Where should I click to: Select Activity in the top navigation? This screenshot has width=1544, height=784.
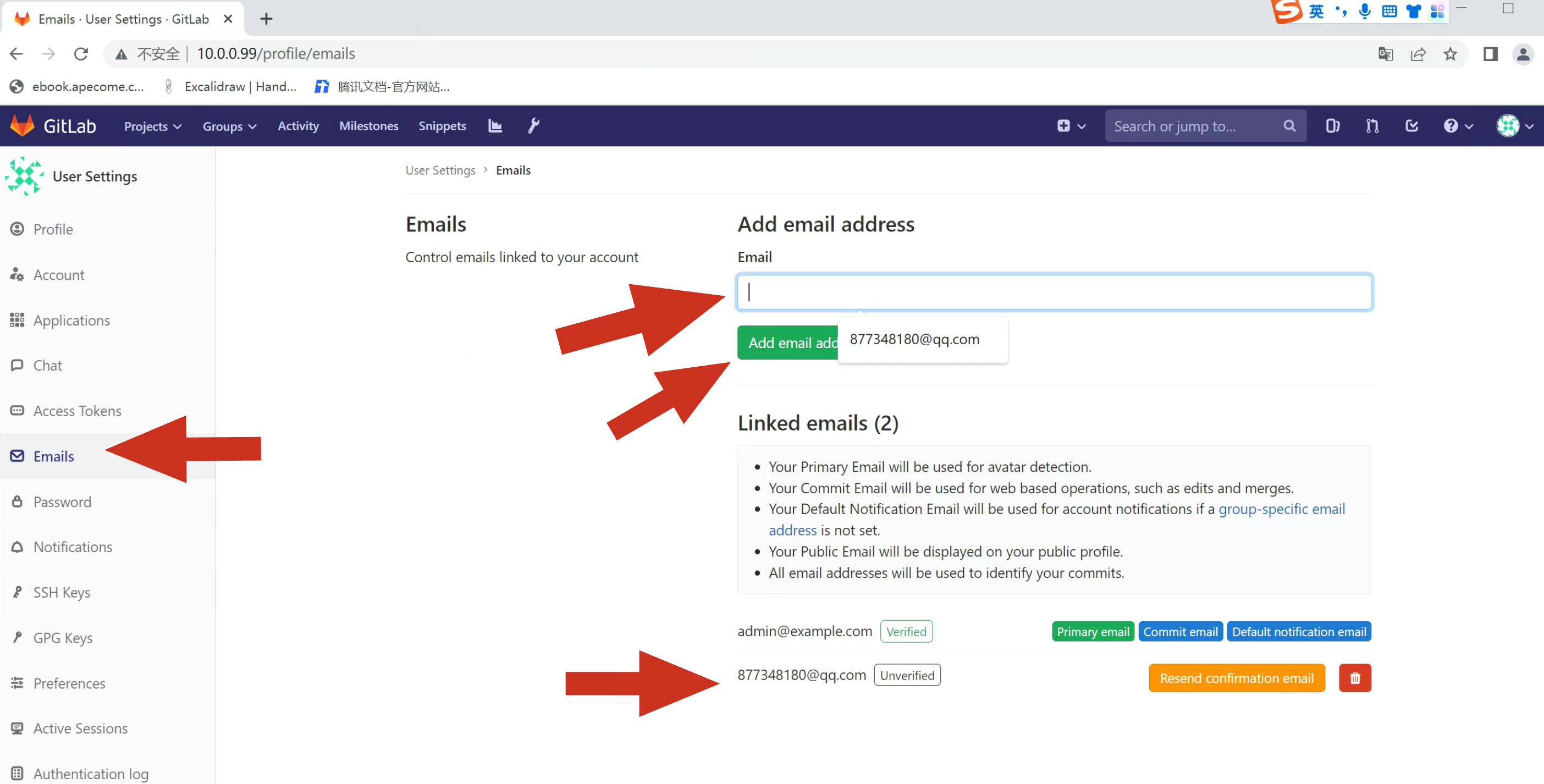tap(298, 126)
